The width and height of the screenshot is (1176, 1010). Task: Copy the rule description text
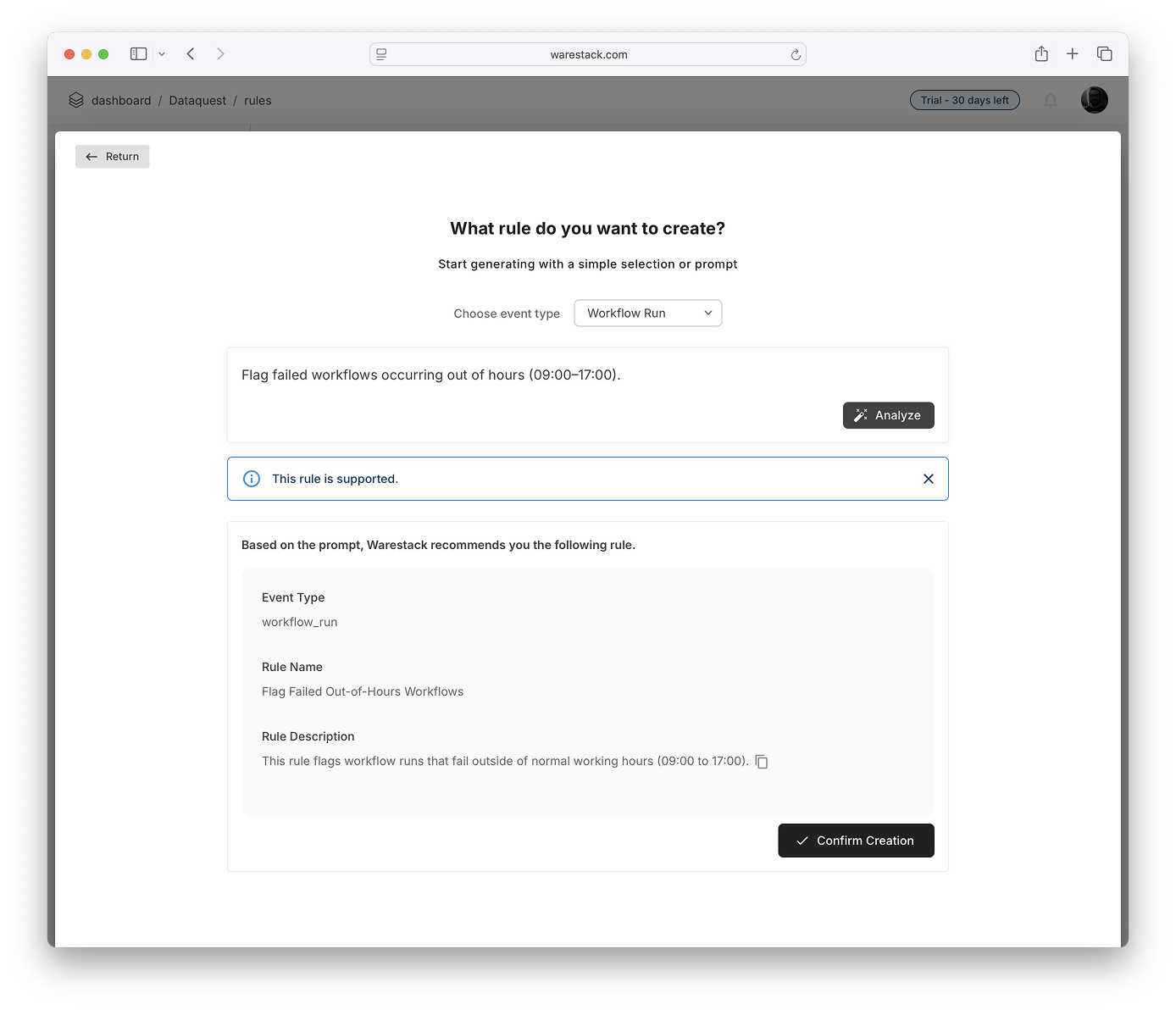point(762,762)
